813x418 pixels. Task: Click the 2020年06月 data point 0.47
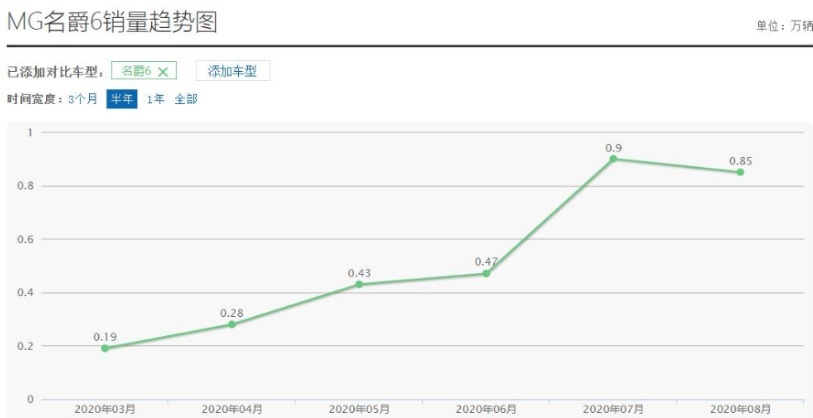click(486, 273)
